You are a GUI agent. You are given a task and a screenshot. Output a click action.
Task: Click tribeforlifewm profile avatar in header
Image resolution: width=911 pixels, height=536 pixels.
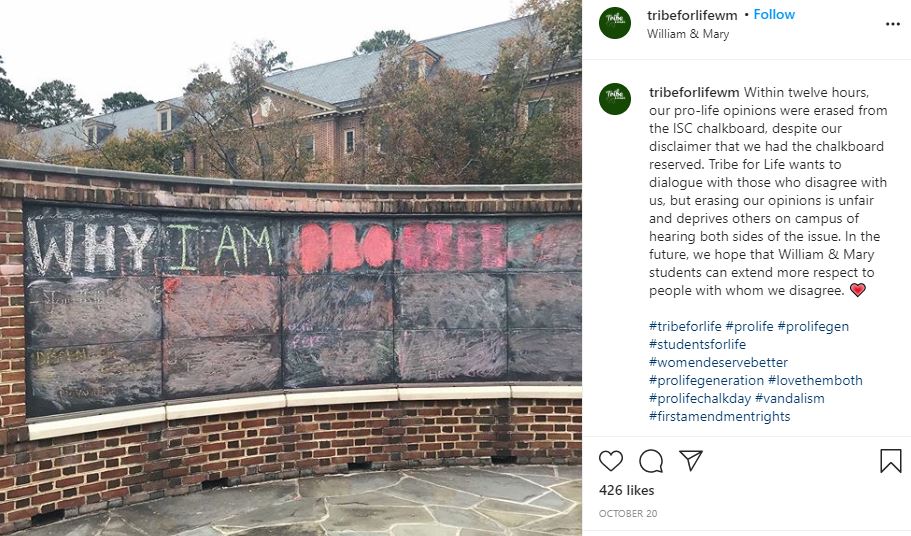pyautogui.click(x=615, y=23)
